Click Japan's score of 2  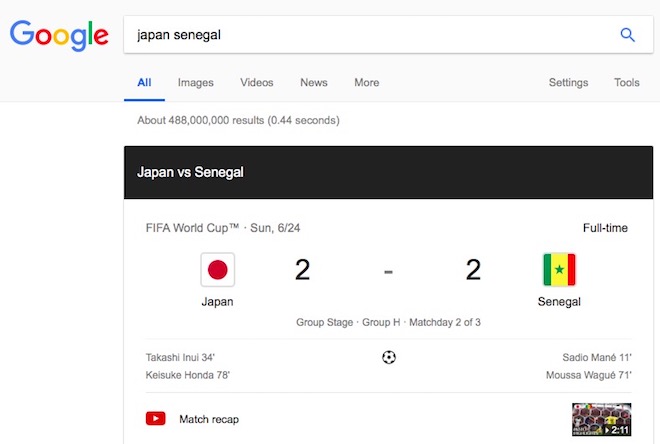pos(302,270)
